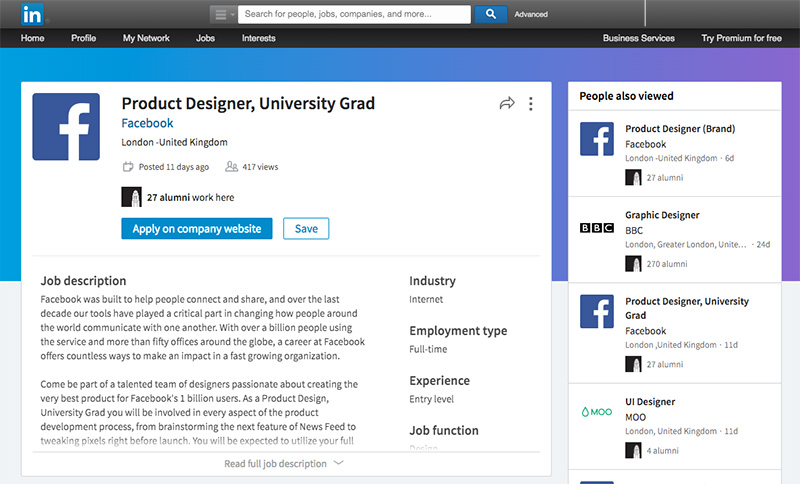Viewport: 800px width, 484px height.
Task: Open Graphic Designer job at BBC
Action: pos(662,215)
